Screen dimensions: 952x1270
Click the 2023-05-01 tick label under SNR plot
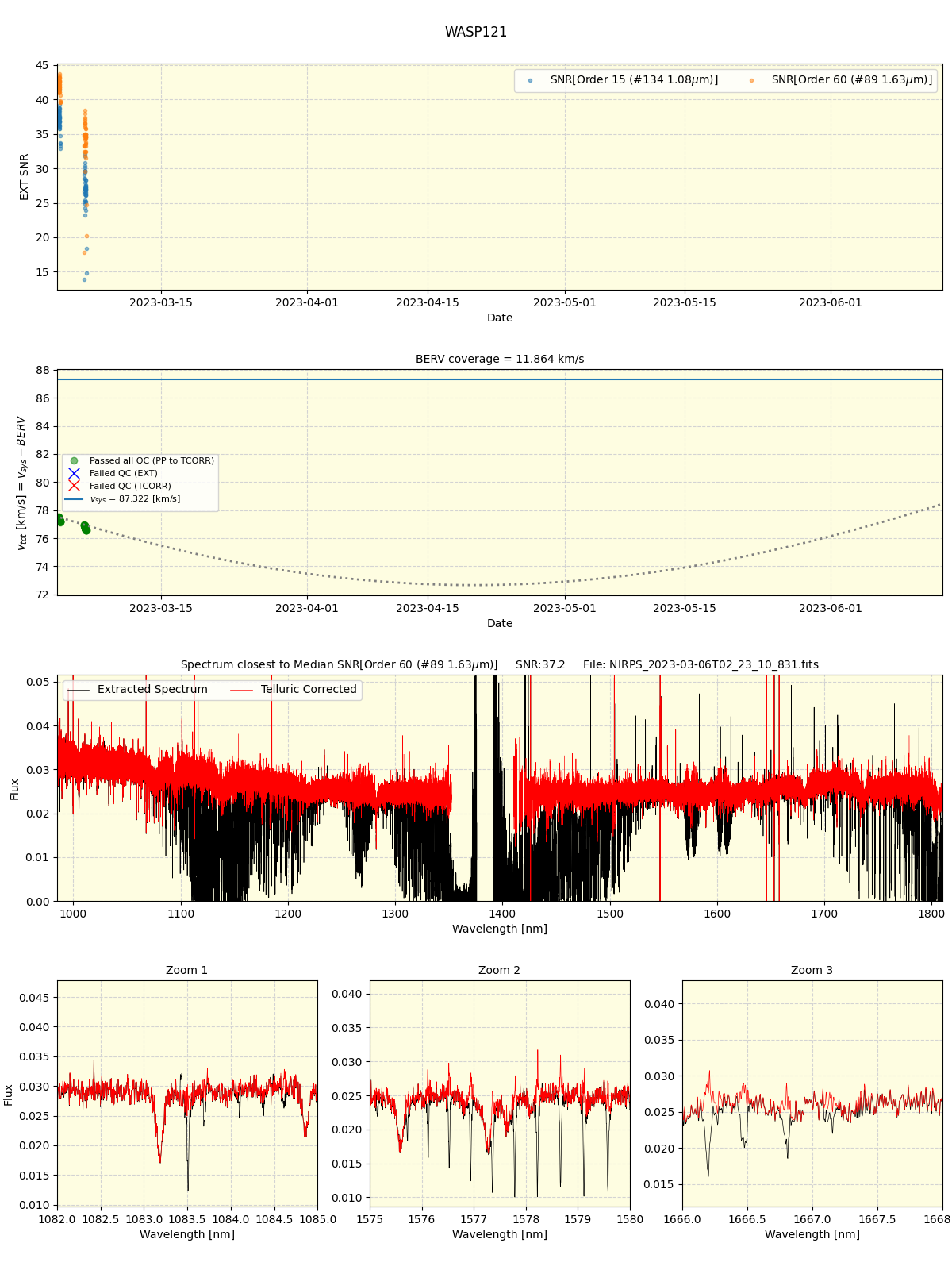point(565,302)
